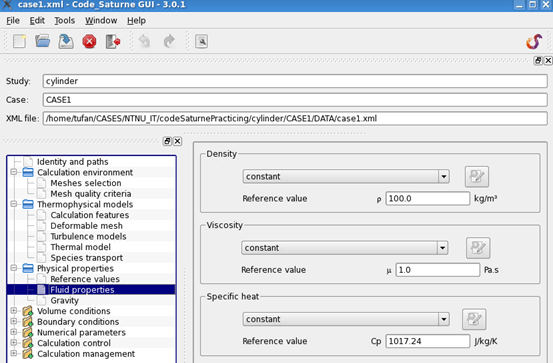Click the viscosity reference value field

click(437, 270)
